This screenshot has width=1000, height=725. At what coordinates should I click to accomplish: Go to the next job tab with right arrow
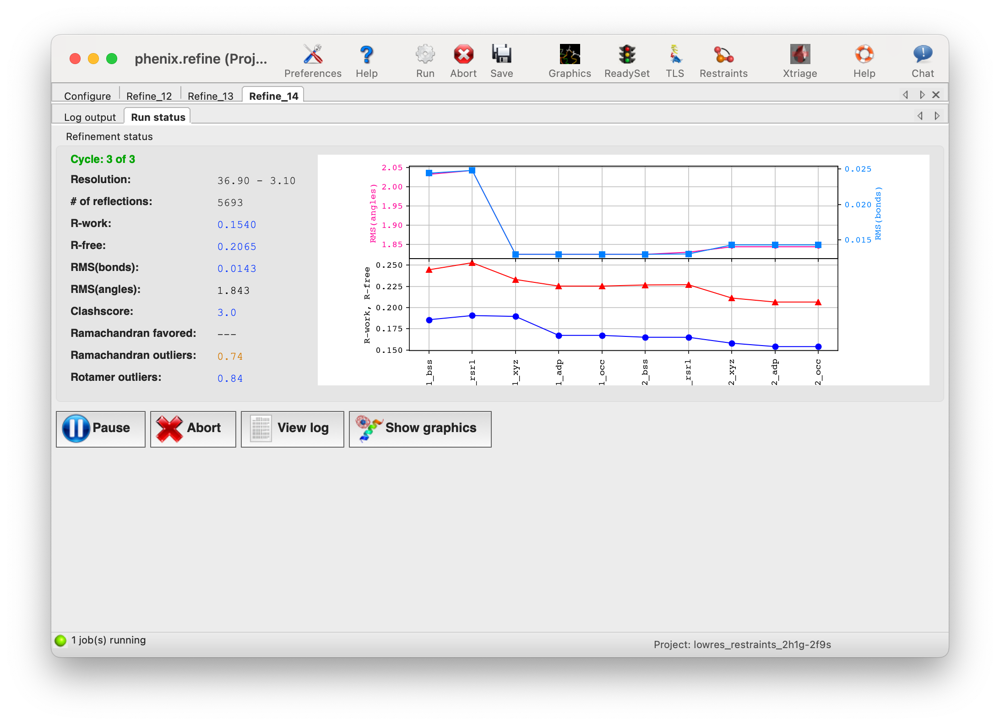922,94
